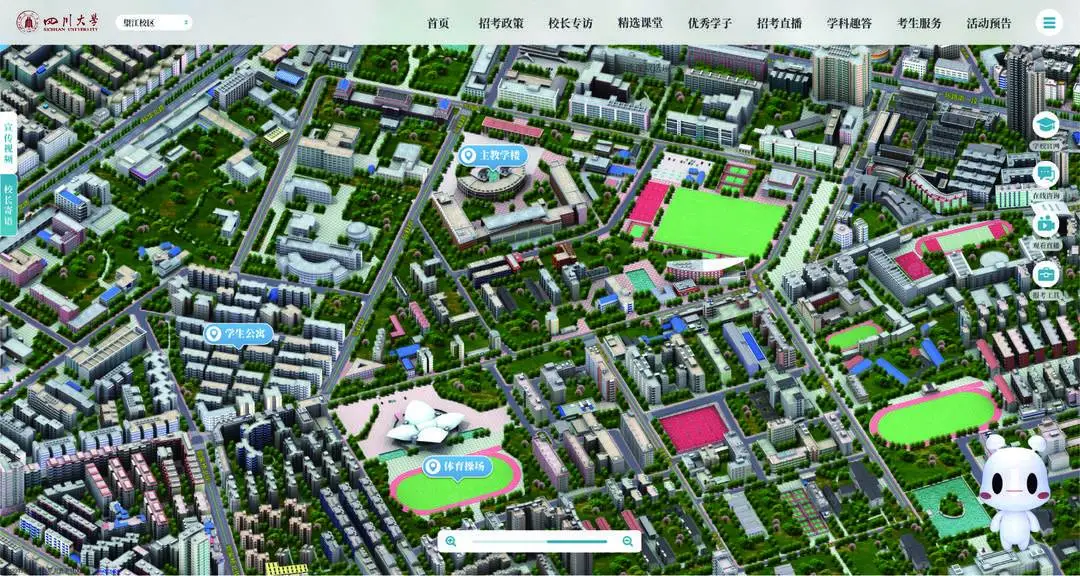Click the Sichuan University logo
The height and width of the screenshot is (576, 1080).
pyautogui.click(x=57, y=22)
